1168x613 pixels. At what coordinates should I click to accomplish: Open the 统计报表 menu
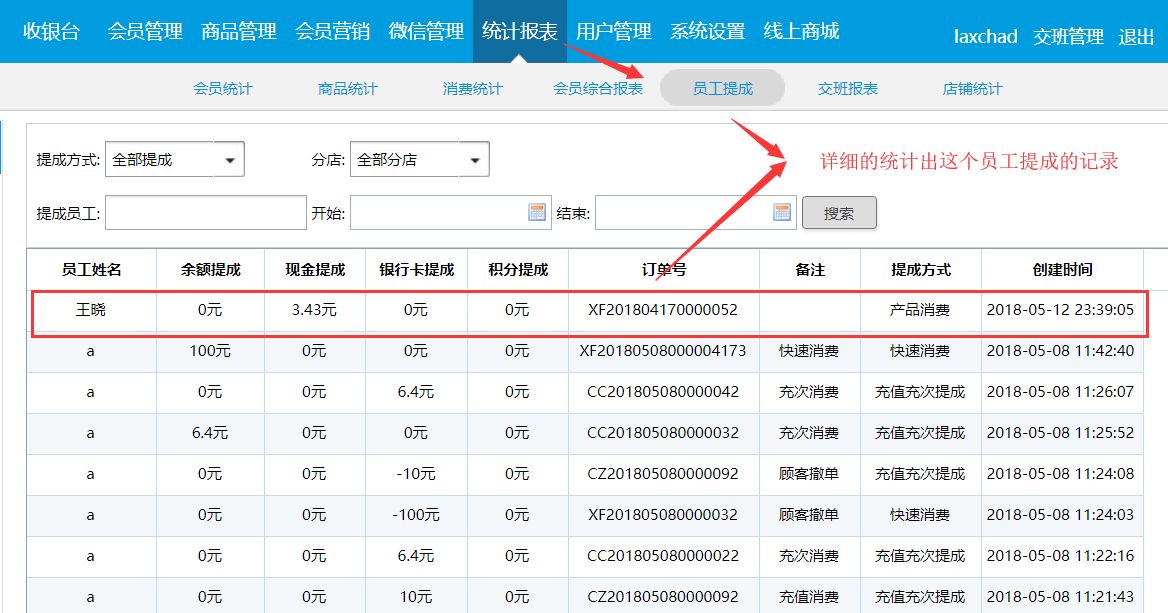pyautogui.click(x=519, y=32)
